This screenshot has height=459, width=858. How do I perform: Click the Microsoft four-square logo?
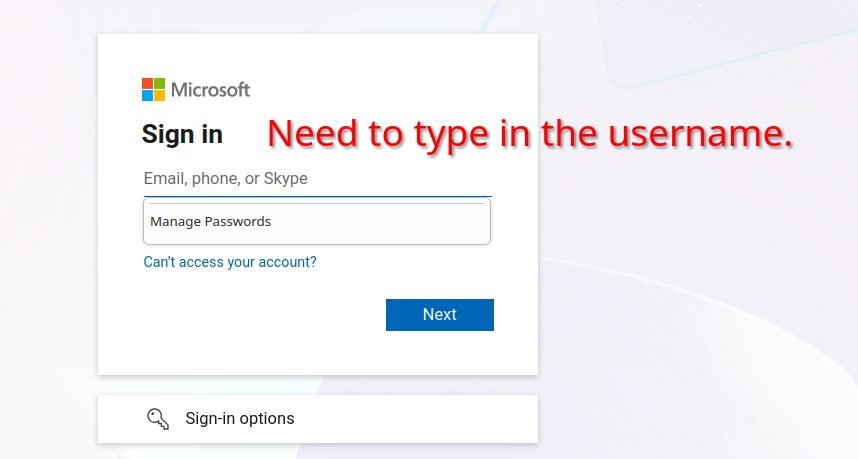click(154, 90)
